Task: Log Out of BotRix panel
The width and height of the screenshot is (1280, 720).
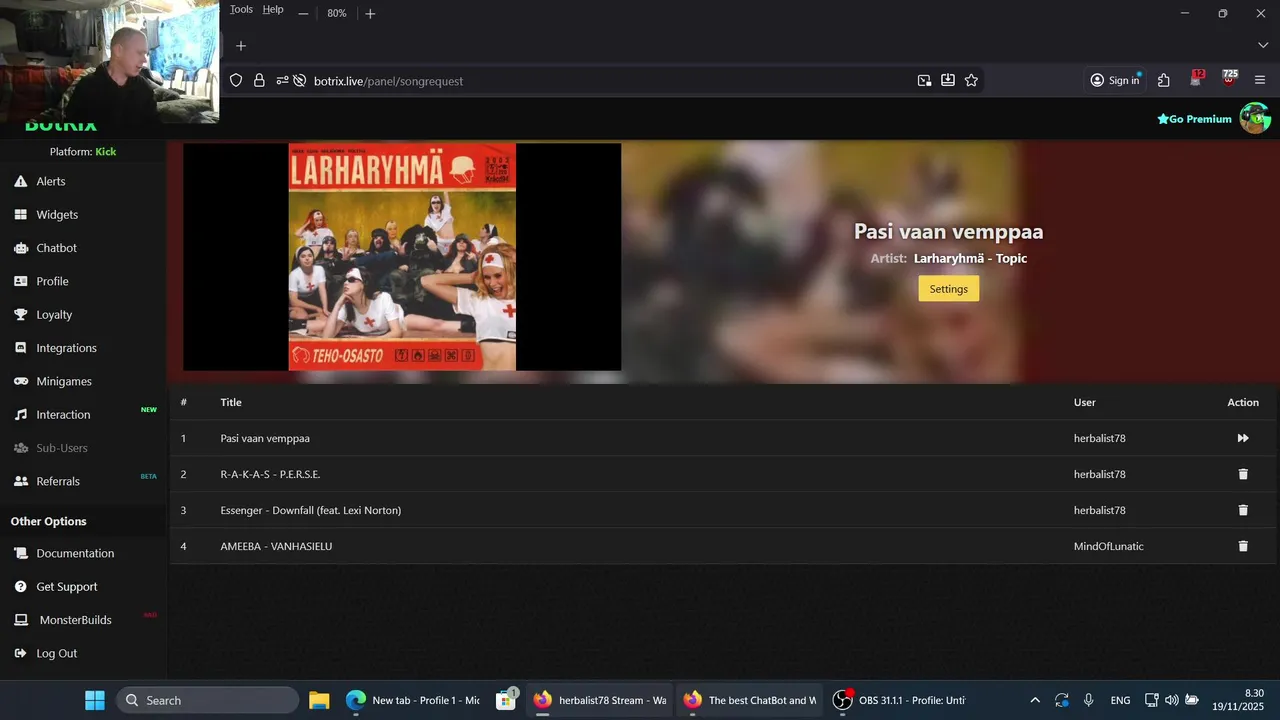Action: (56, 653)
